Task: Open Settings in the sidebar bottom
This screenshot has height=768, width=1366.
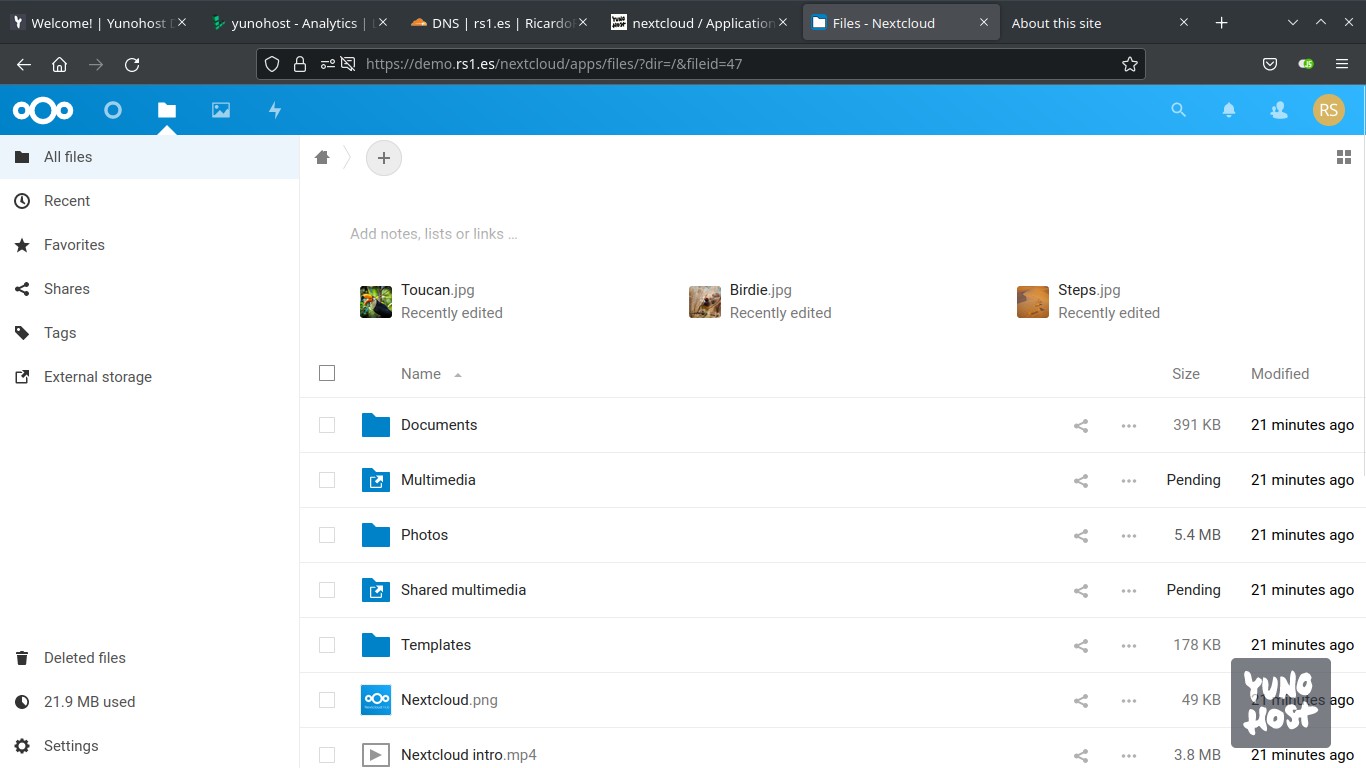Action: point(71,746)
